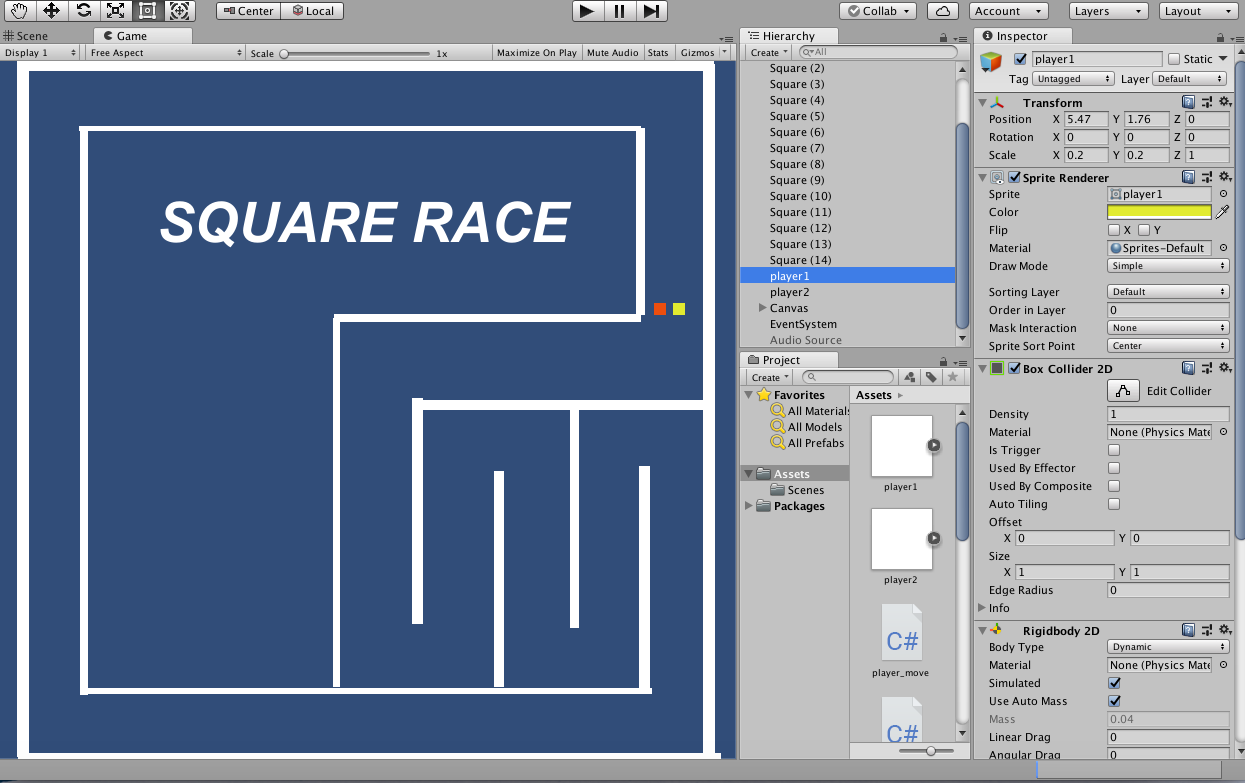Image resolution: width=1245 pixels, height=783 pixels.
Task: Open the Layout menu dropdown
Action: tap(1196, 11)
